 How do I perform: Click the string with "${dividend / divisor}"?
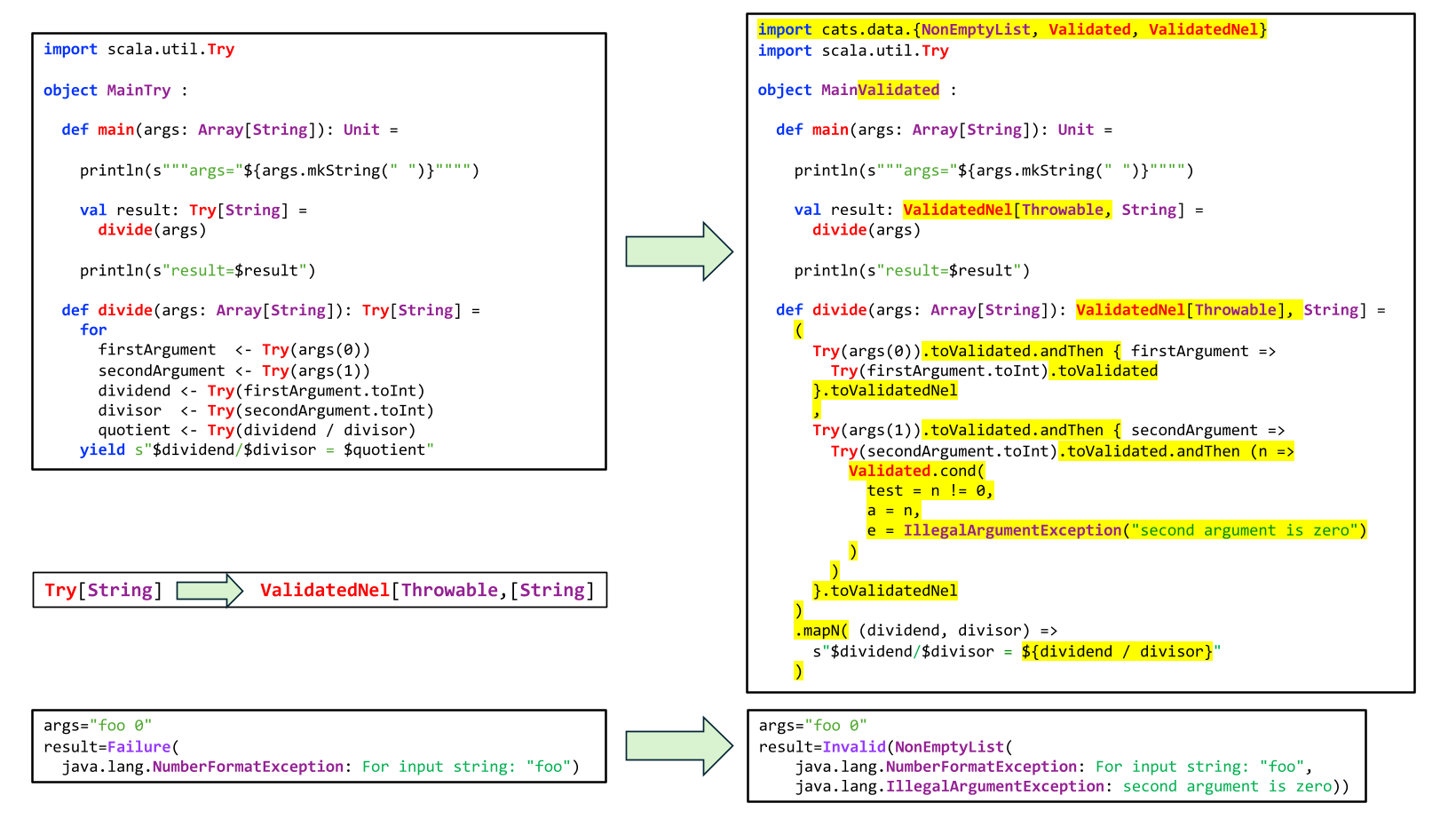pos(1017,651)
